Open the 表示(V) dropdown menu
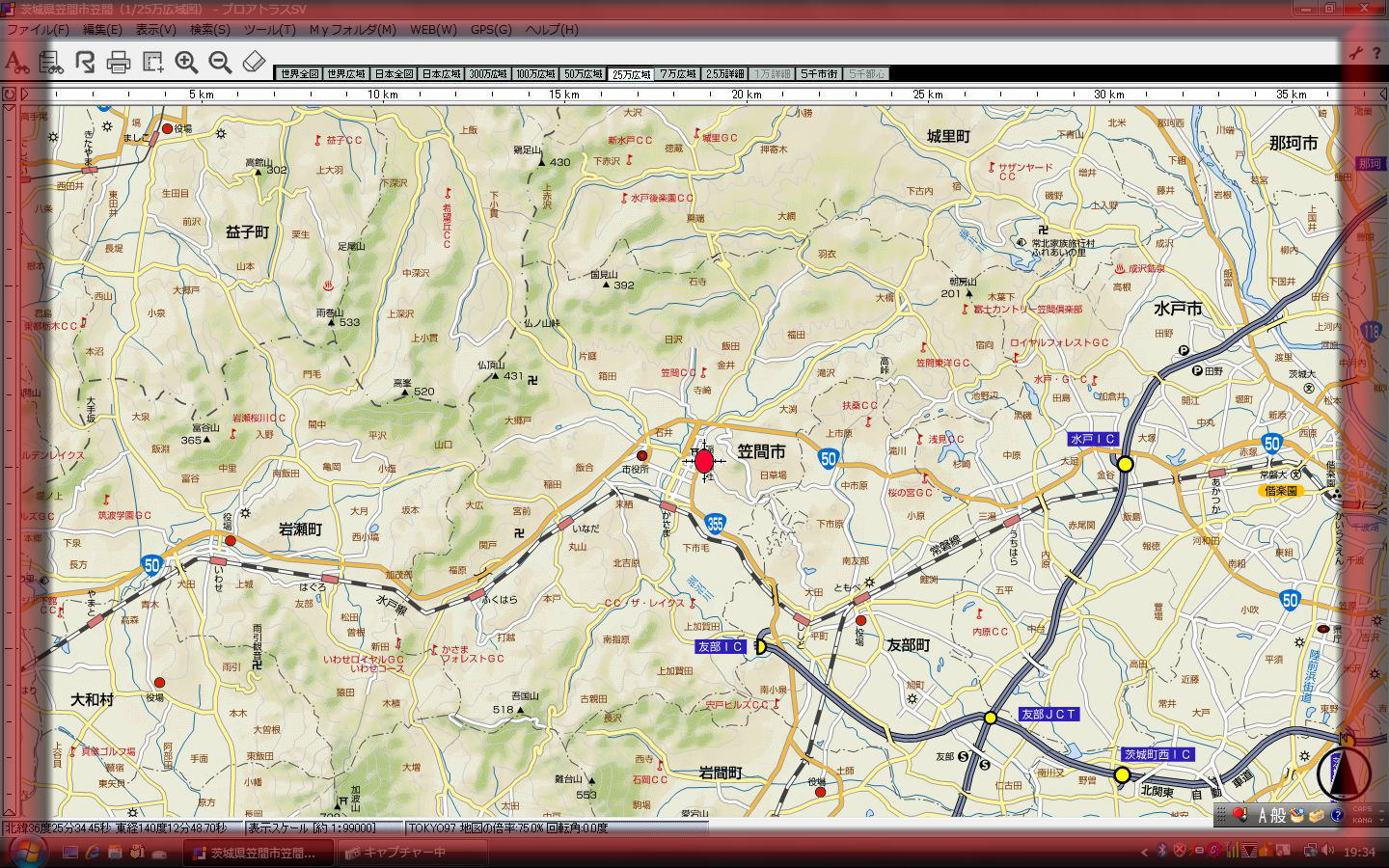The width and height of the screenshot is (1389, 868). tap(155, 29)
